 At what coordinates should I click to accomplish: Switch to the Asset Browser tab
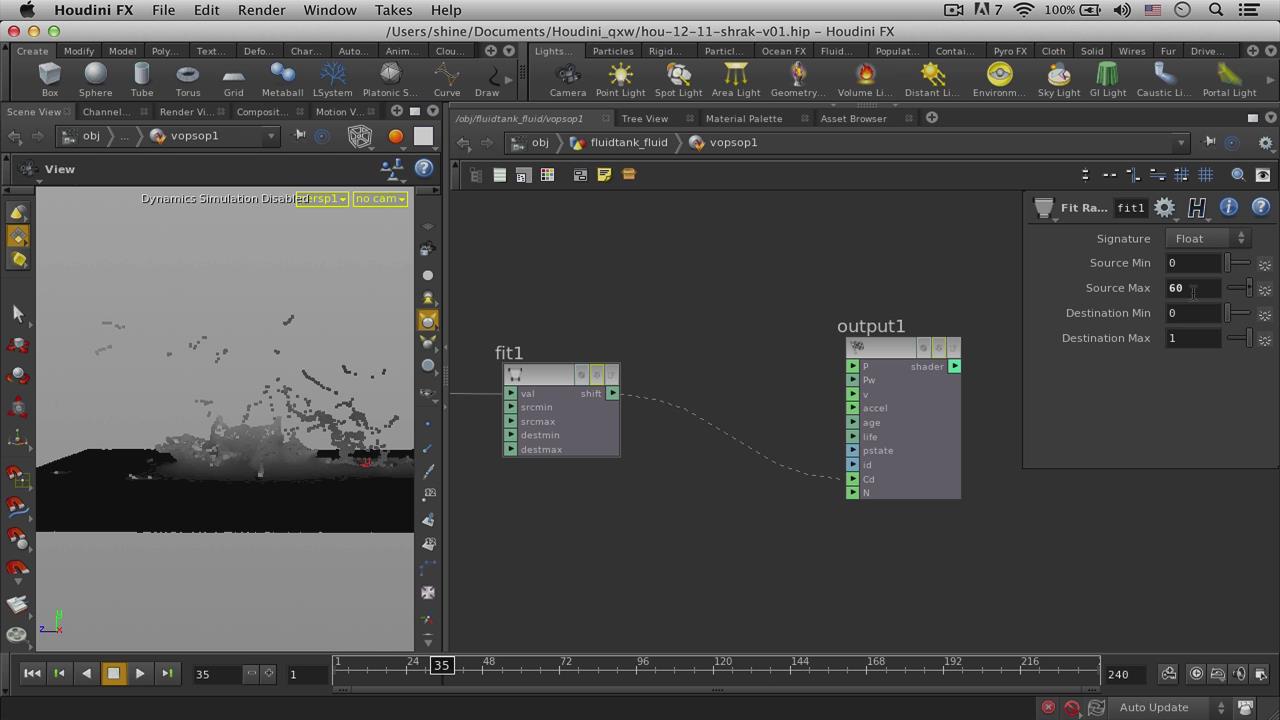point(853,118)
